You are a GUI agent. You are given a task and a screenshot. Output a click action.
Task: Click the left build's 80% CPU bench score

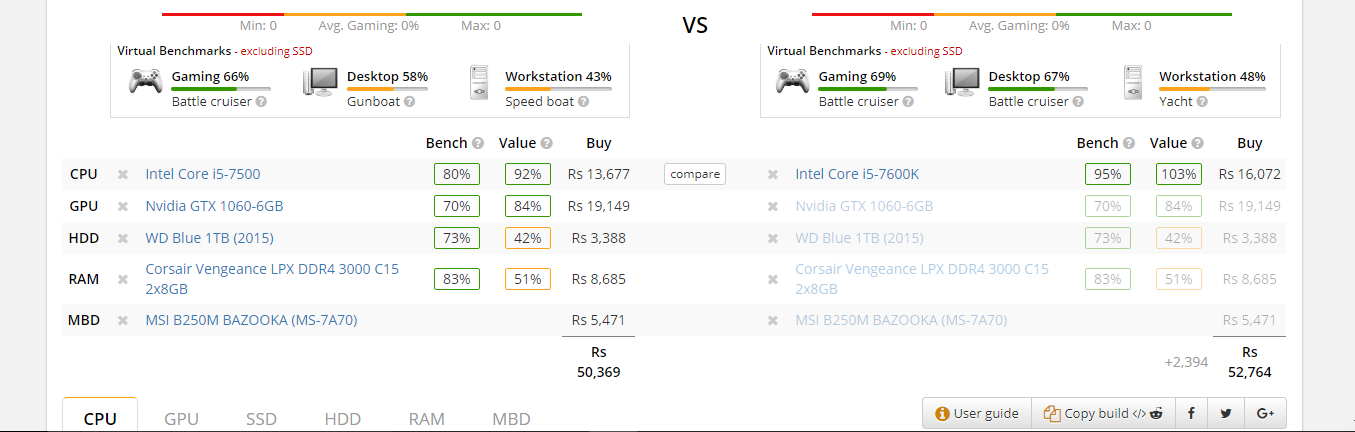point(456,174)
